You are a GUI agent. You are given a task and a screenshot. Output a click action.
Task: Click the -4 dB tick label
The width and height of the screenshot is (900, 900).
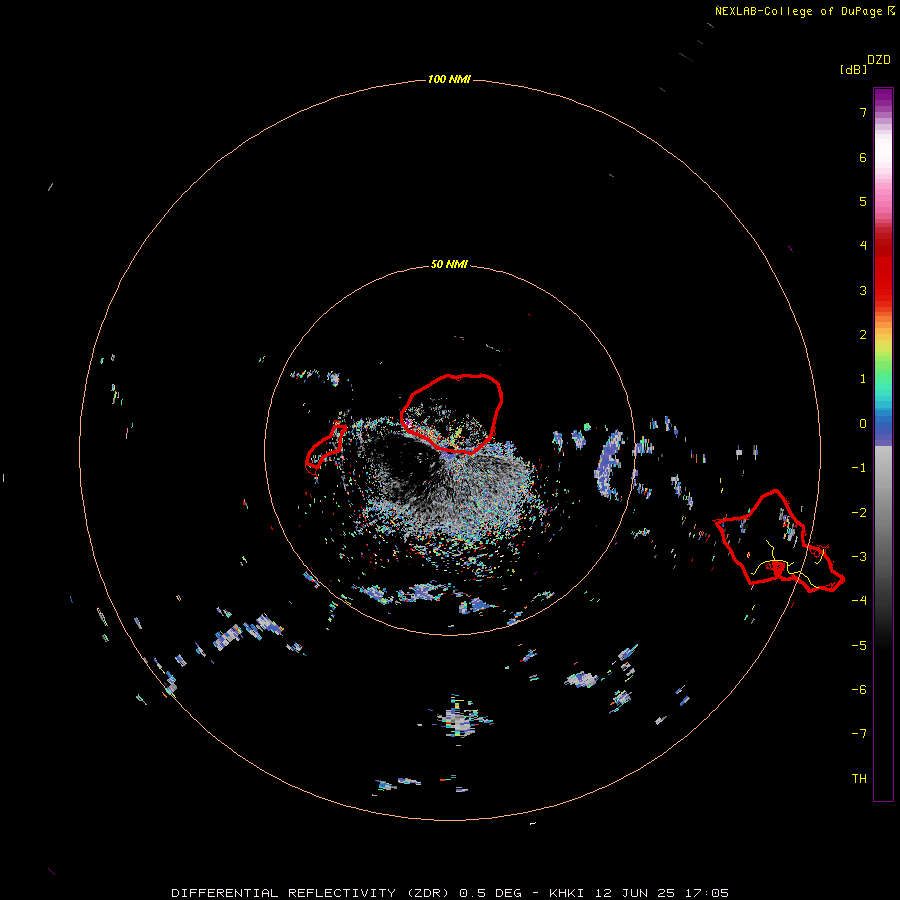pos(859,600)
